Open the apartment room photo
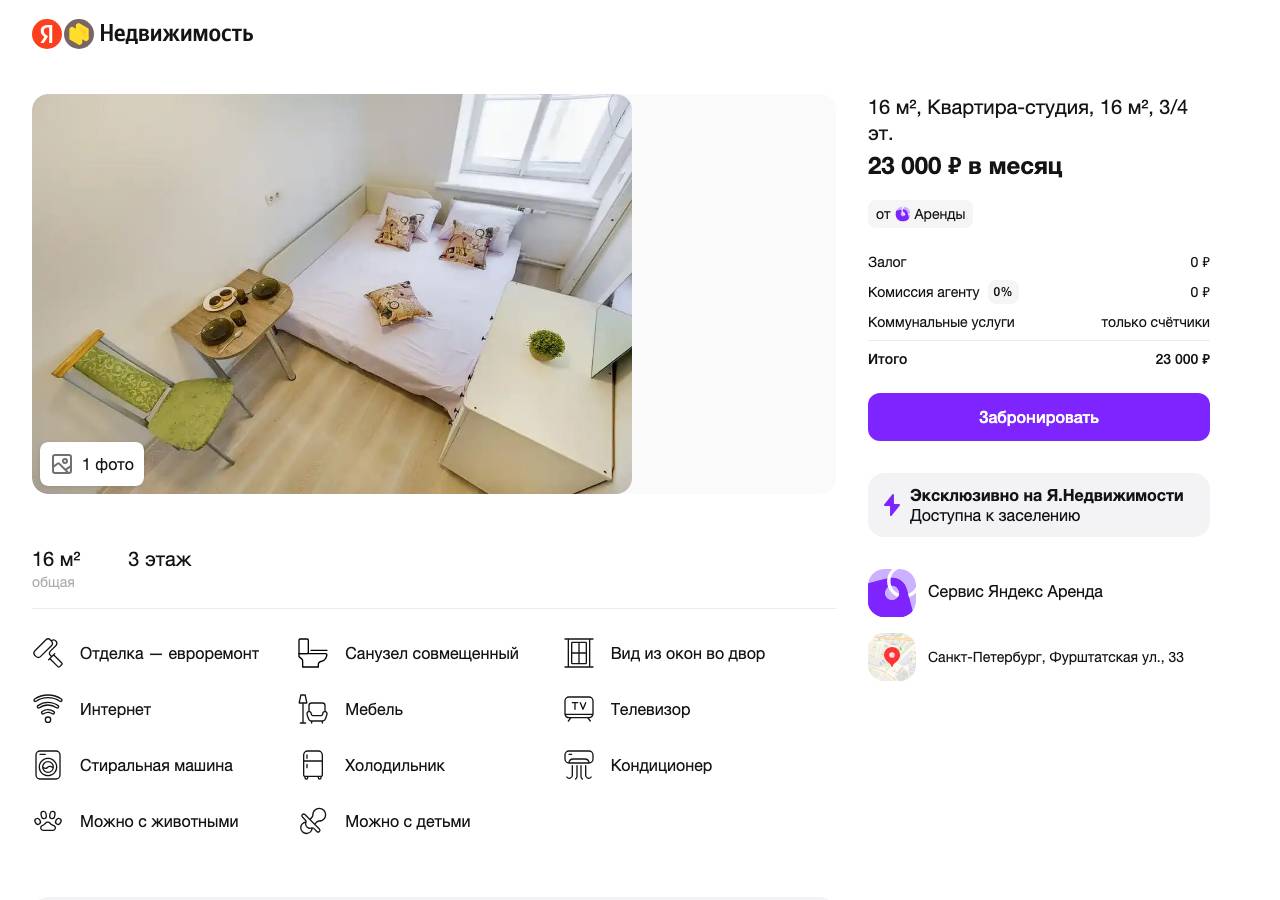This screenshot has height=900, width=1280. 332,294
